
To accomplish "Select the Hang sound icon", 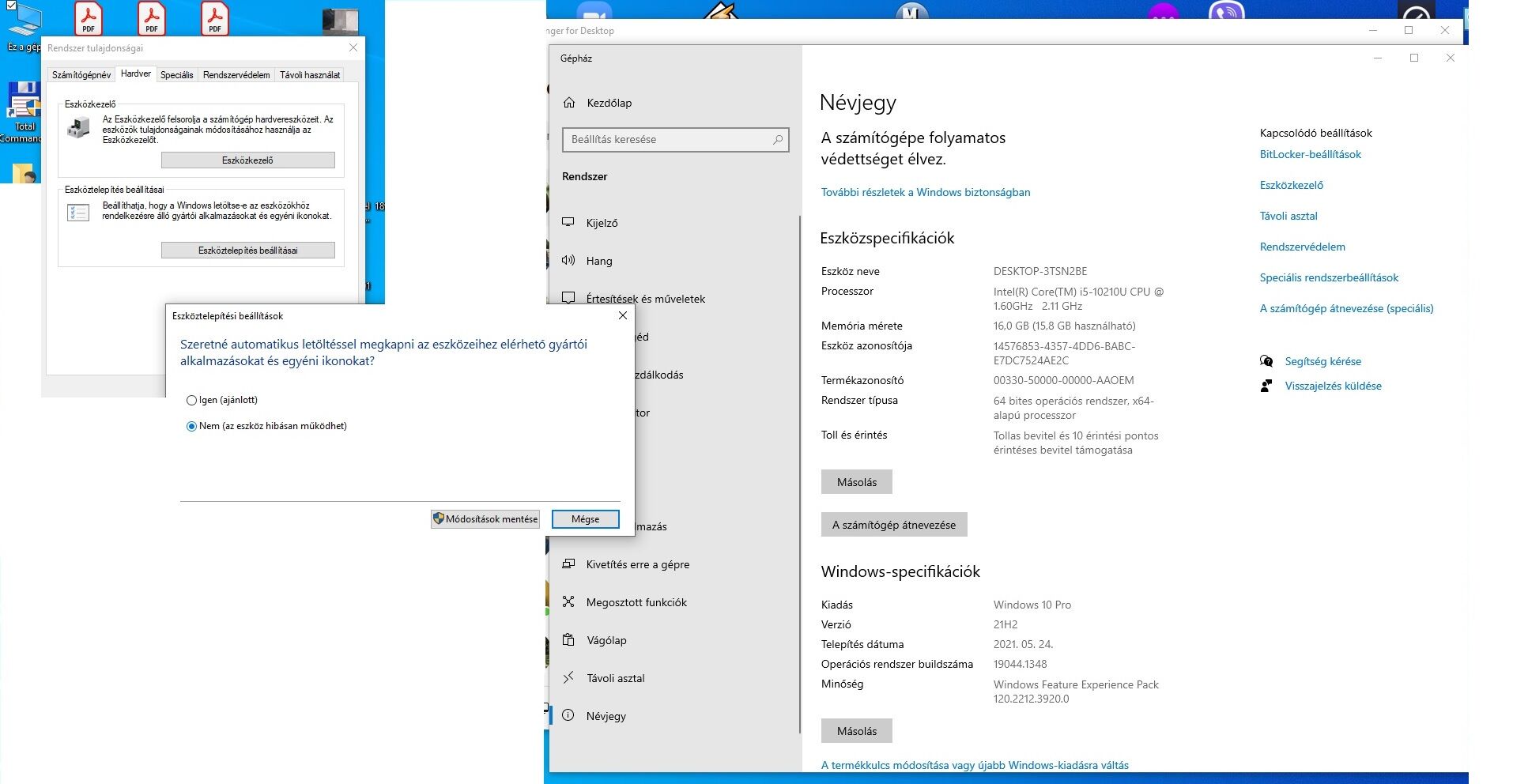I will click(568, 260).
